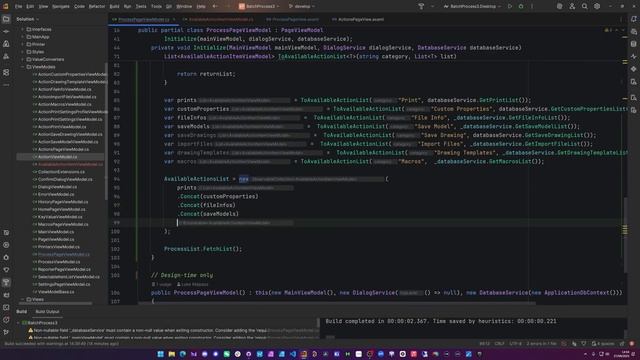
Task: Select MainViewModel.cs in solution tree
Action: [x=56, y=232]
